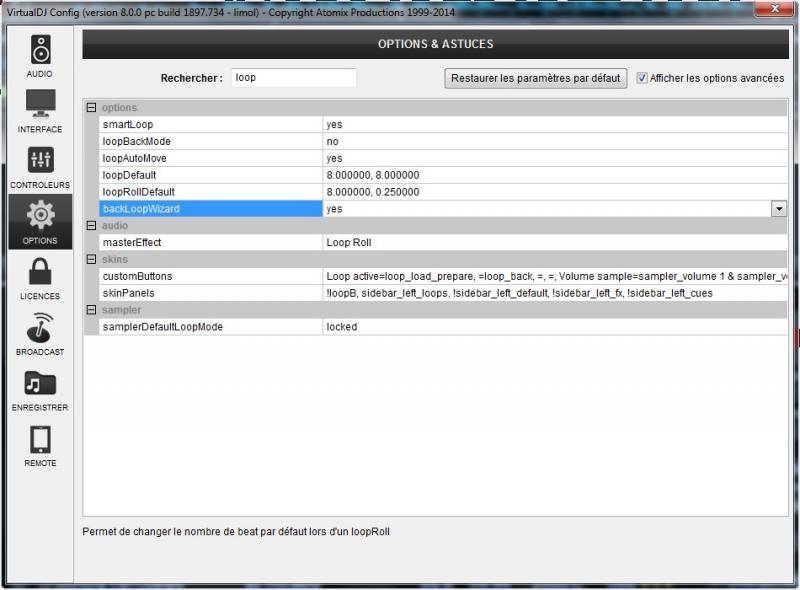Collapse the options group

(x=91, y=108)
